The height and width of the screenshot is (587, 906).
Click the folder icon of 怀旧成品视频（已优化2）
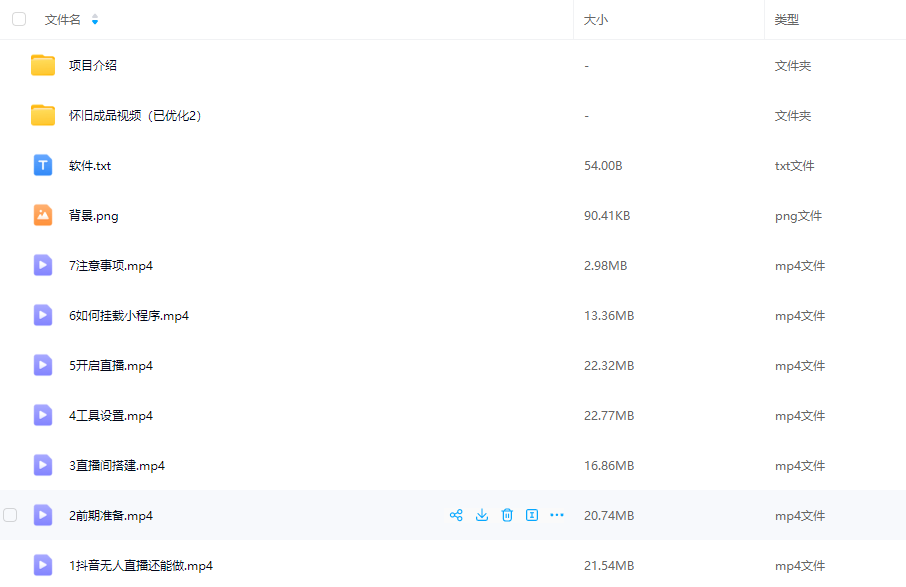tap(43, 116)
